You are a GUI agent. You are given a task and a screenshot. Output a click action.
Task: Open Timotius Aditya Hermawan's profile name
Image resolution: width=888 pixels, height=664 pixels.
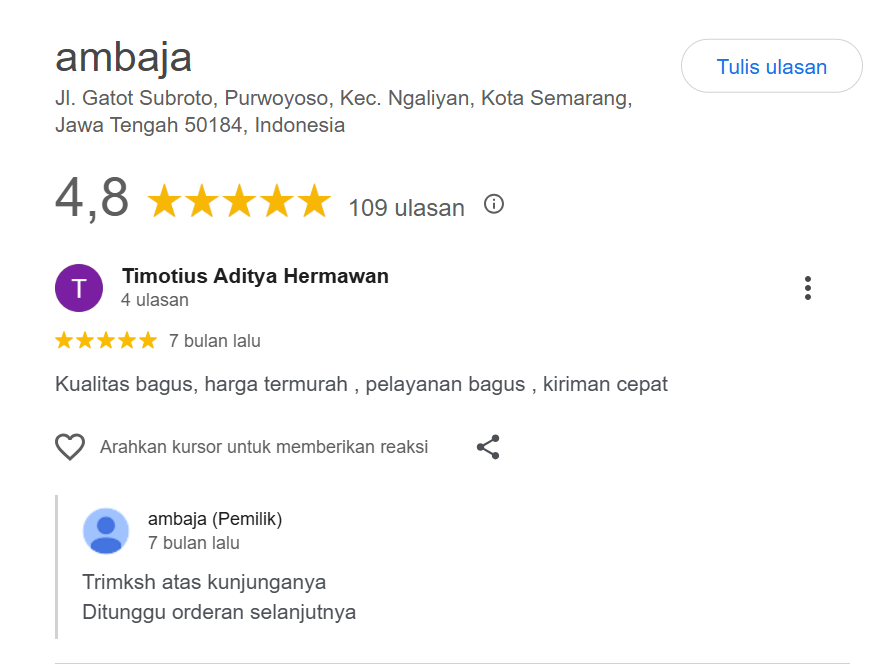tap(255, 276)
